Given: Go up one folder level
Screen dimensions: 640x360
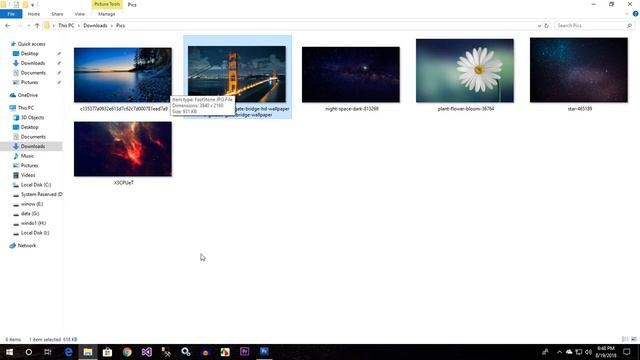Looking at the screenshot, I should [x=37, y=25].
